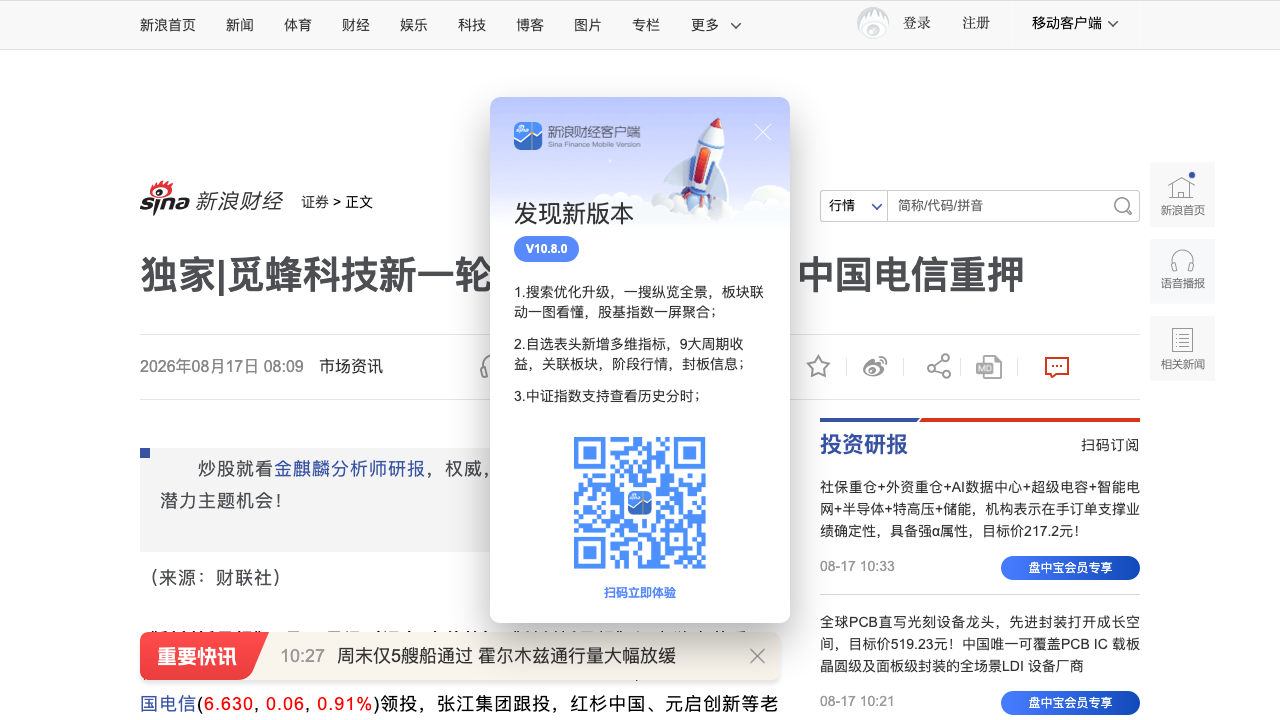The image size is (1280, 720).
Task: Open the 周末仅5艘船通过 news flash
Action: pyautogui.click(x=506, y=656)
